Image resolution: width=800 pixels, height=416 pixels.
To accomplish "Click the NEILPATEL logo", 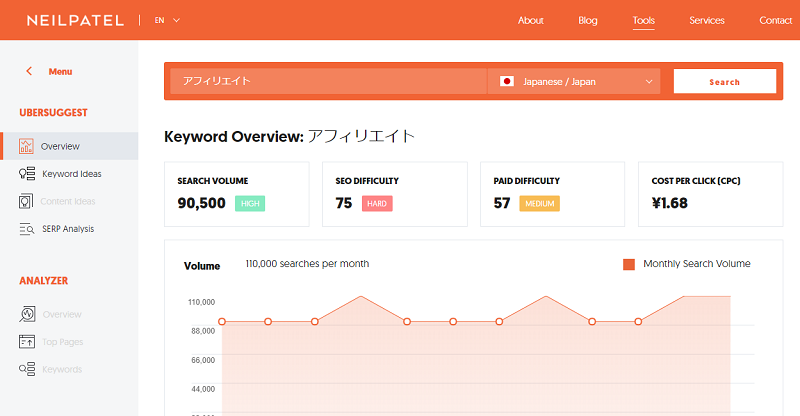I will pos(75,20).
